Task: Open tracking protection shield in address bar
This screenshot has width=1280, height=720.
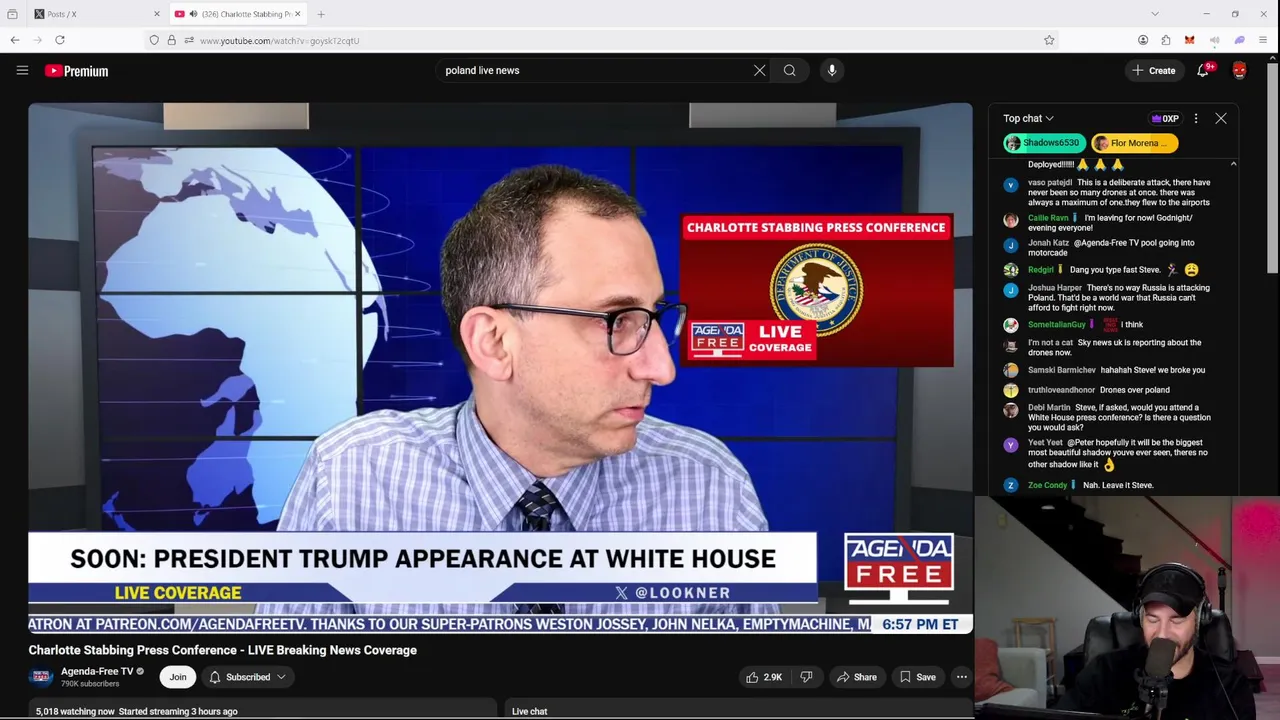Action: click(x=154, y=40)
